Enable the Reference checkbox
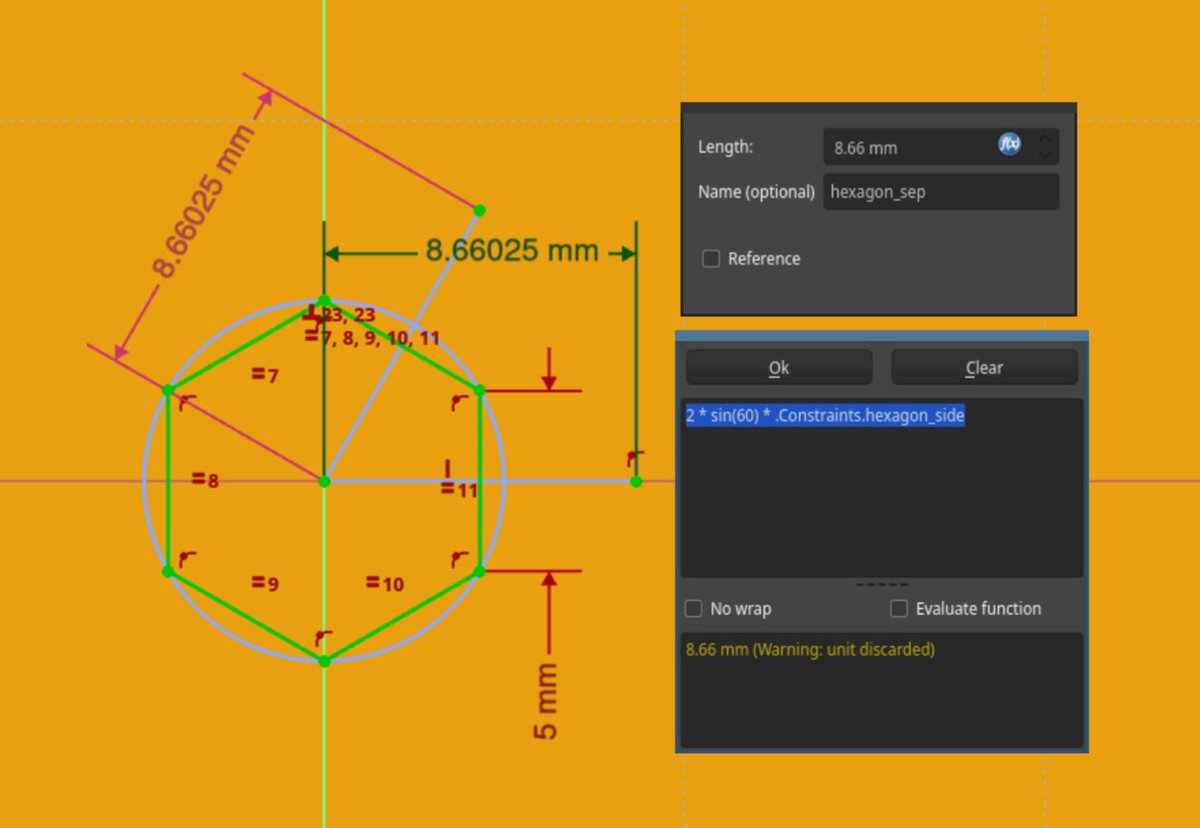 [710, 258]
